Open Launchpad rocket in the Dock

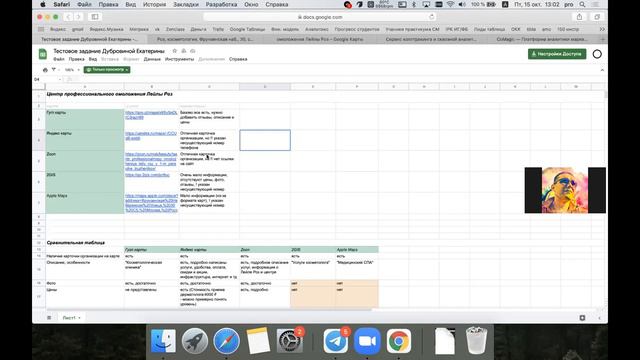pyautogui.click(x=195, y=341)
